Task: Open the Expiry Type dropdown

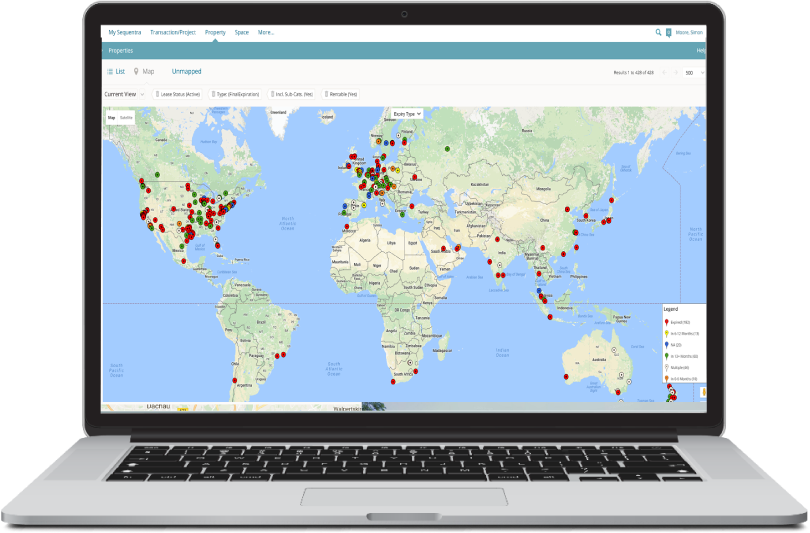Action: pos(407,114)
